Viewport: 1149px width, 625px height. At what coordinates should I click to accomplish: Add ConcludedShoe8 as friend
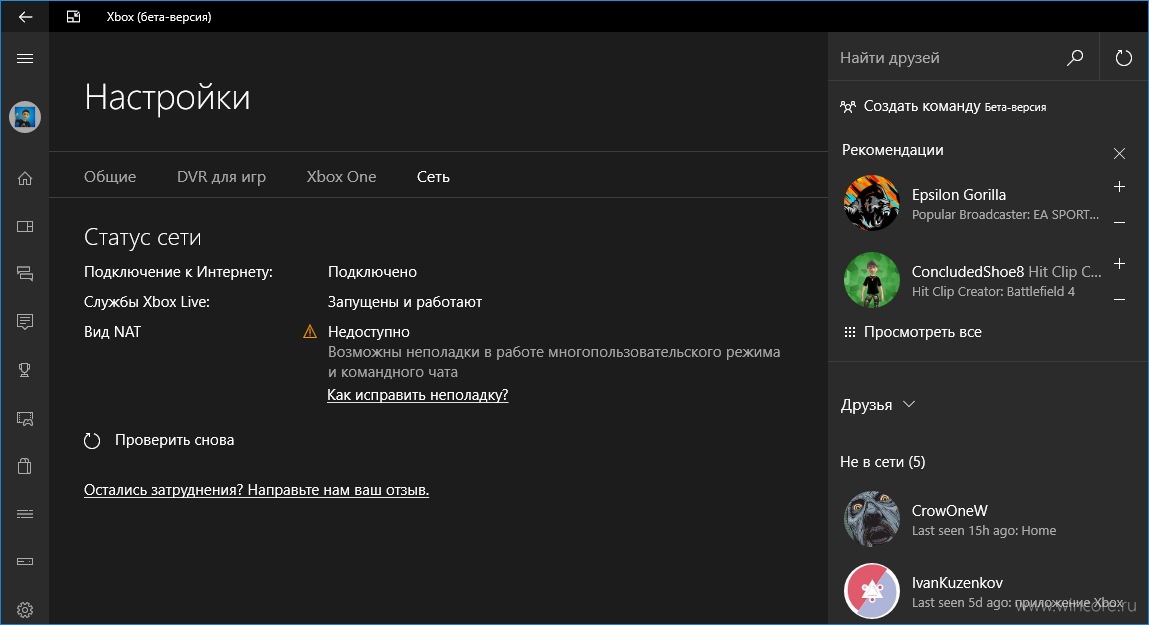click(x=1119, y=264)
